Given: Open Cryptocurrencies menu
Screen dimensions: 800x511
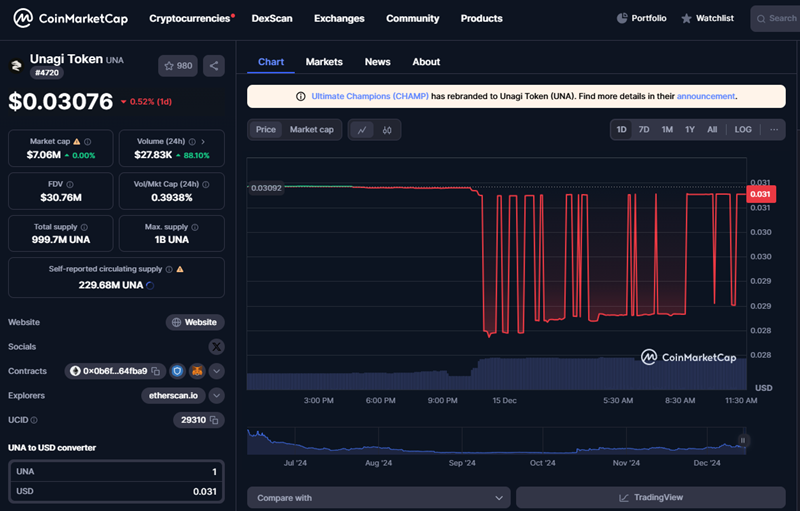Looking at the screenshot, I should point(192,18).
